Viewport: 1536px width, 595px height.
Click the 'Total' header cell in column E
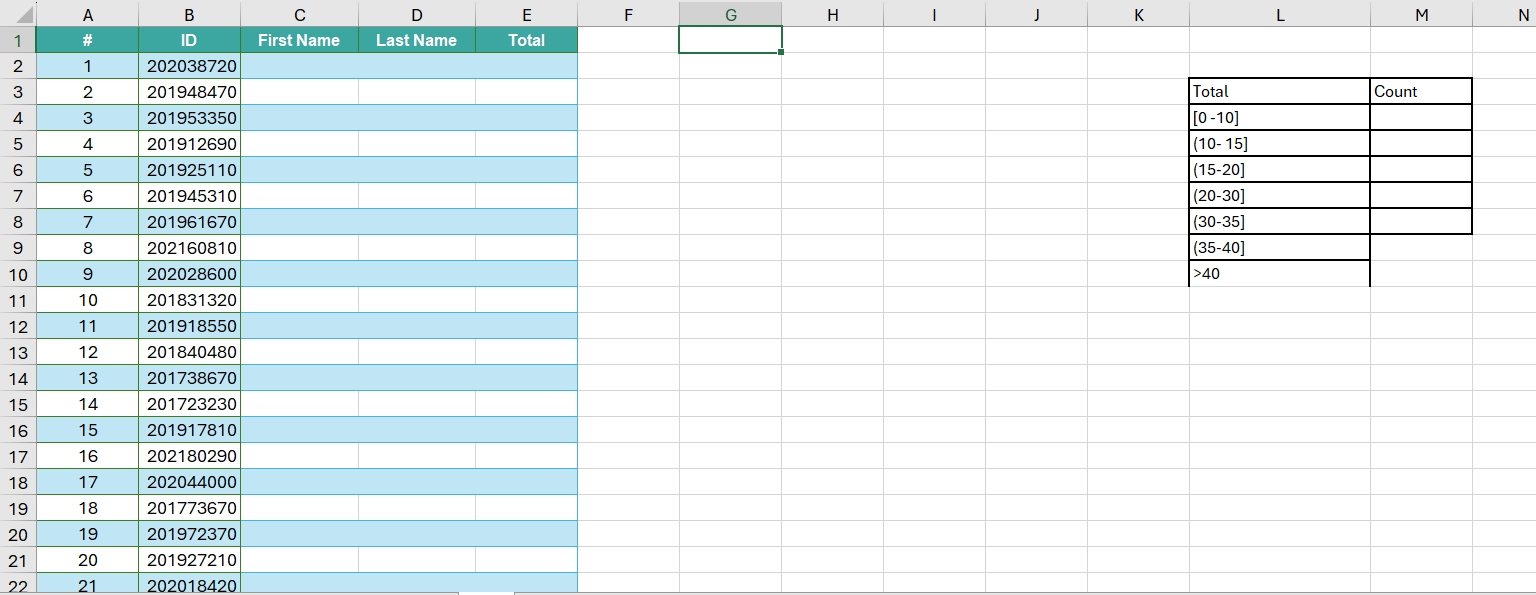(526, 40)
